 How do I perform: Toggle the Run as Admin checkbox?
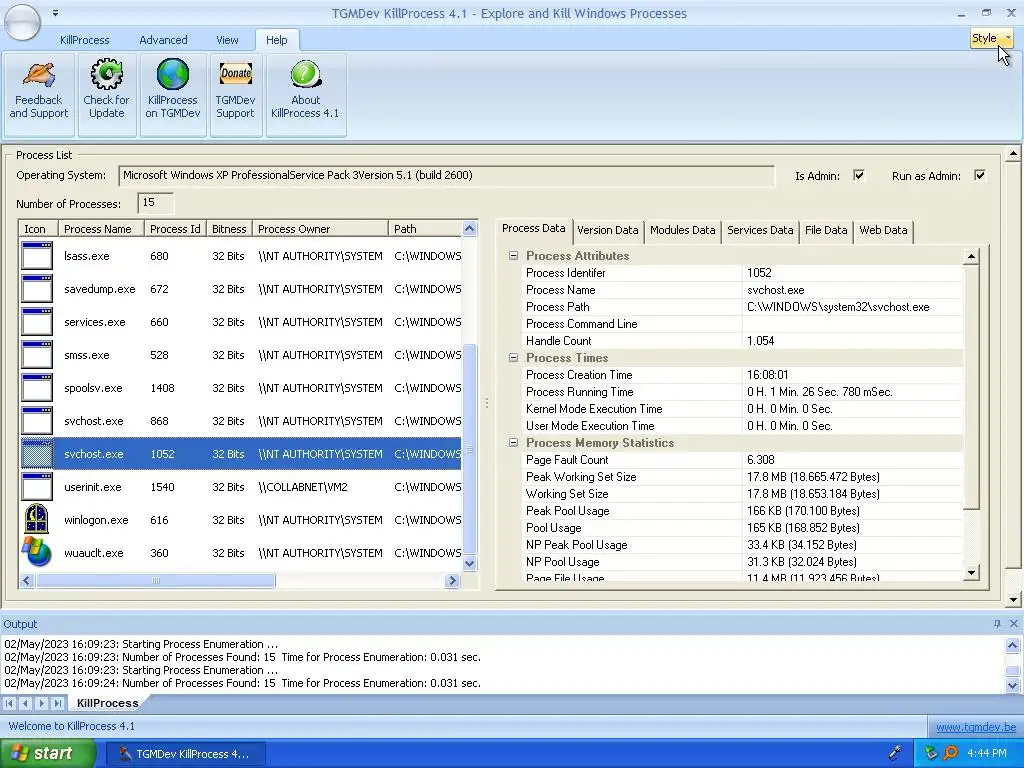point(980,175)
